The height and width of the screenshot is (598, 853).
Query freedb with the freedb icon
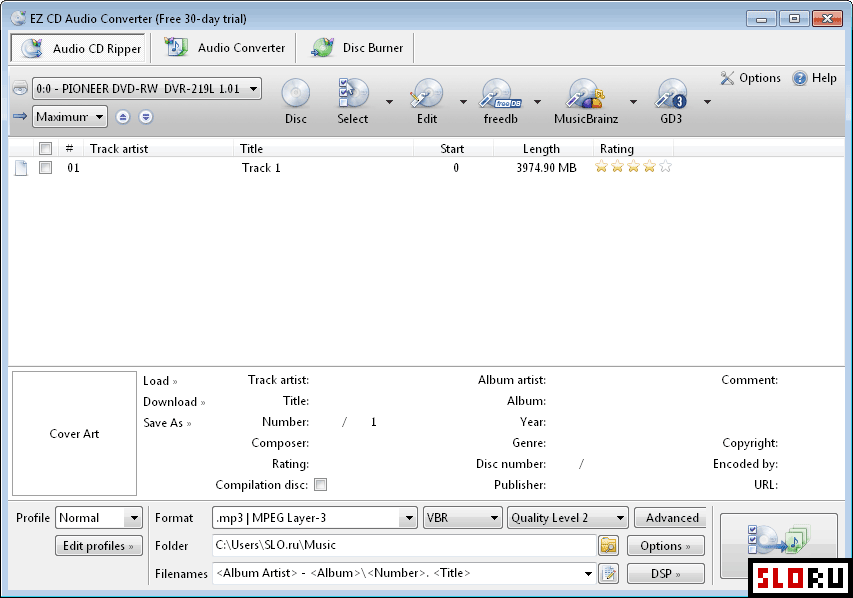[x=500, y=101]
